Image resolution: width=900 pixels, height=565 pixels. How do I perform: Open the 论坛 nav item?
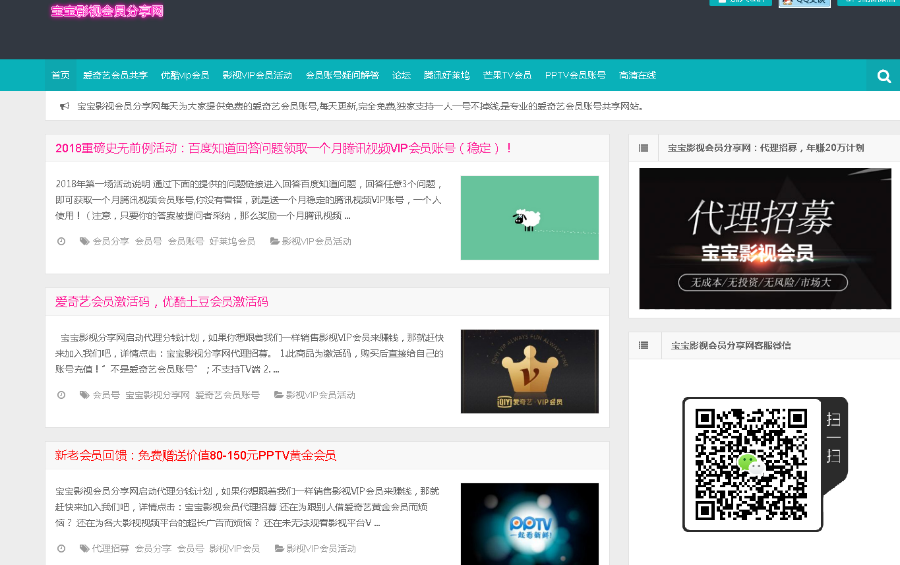point(401,75)
